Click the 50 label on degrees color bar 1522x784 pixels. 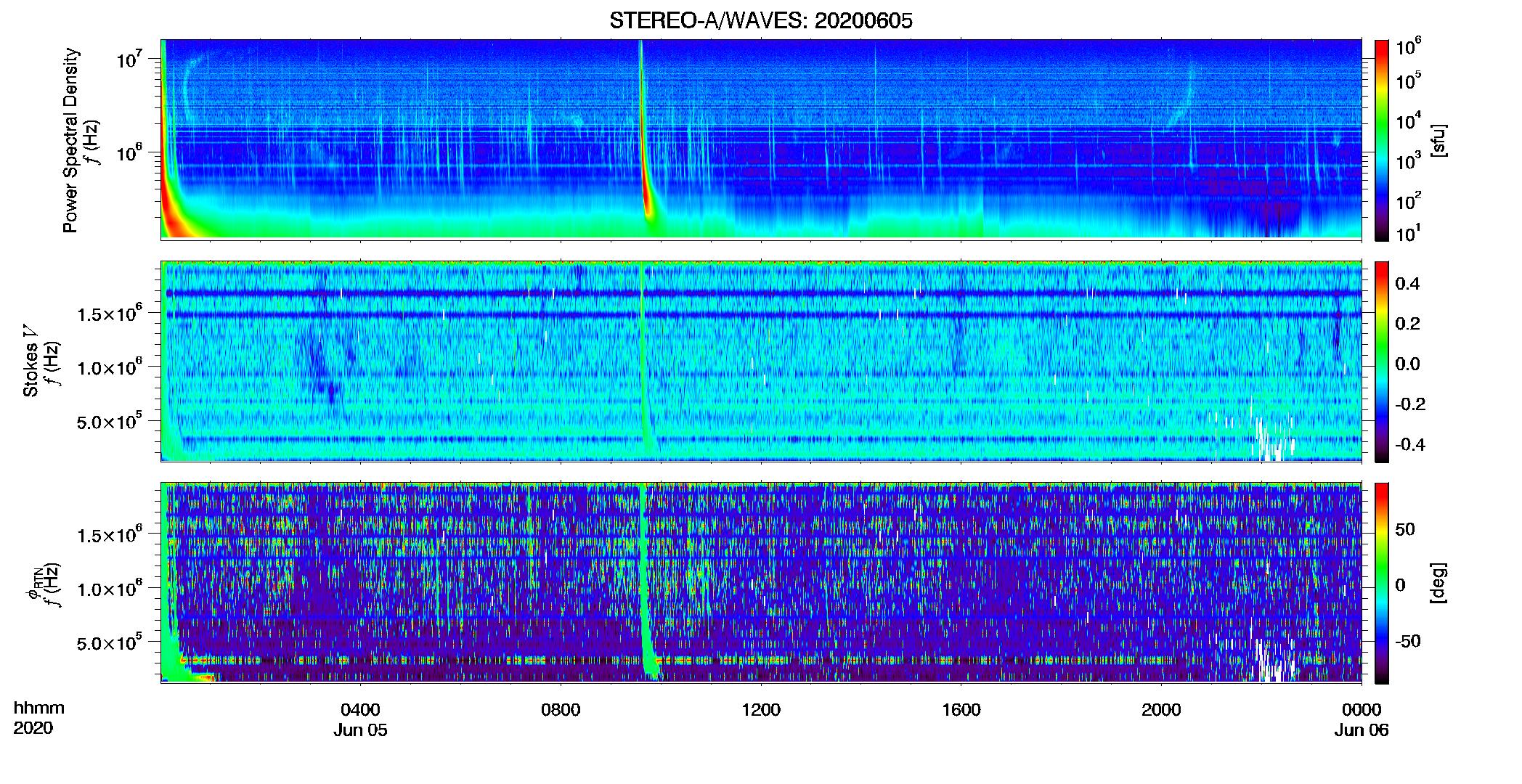click(1405, 529)
